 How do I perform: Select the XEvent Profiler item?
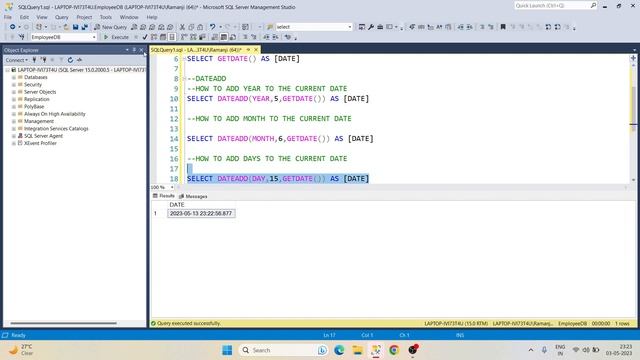pos(40,143)
